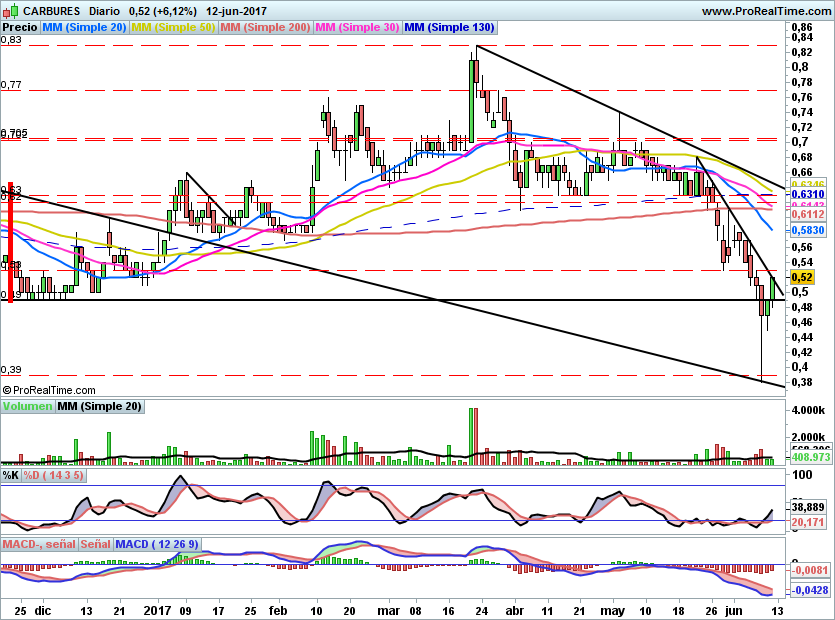Click the © ProRealTime.com copyright text
The image size is (835, 620).
point(49,390)
